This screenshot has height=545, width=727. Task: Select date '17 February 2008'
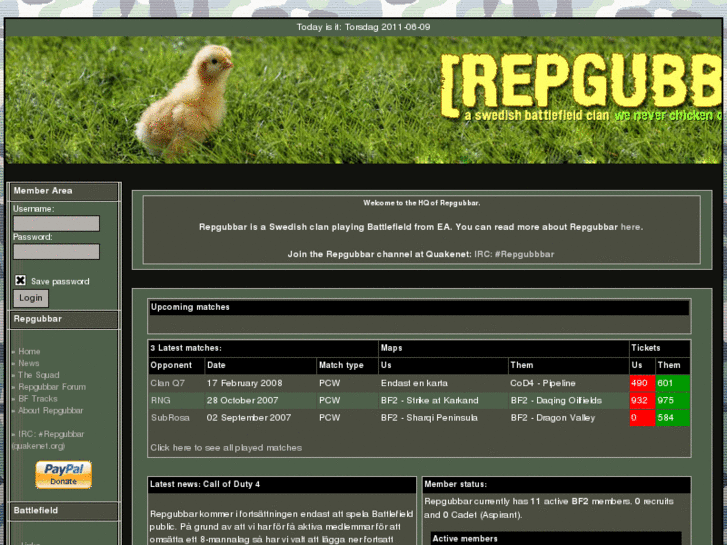(x=244, y=383)
